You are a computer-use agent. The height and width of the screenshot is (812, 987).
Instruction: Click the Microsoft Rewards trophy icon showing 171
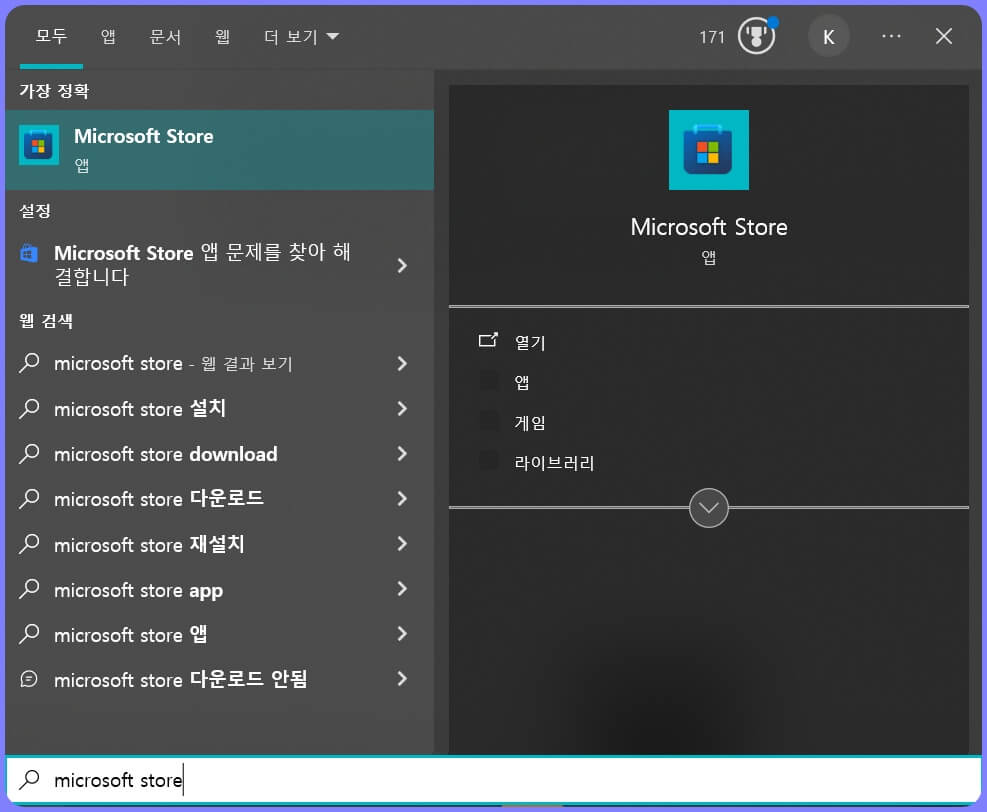click(756, 36)
